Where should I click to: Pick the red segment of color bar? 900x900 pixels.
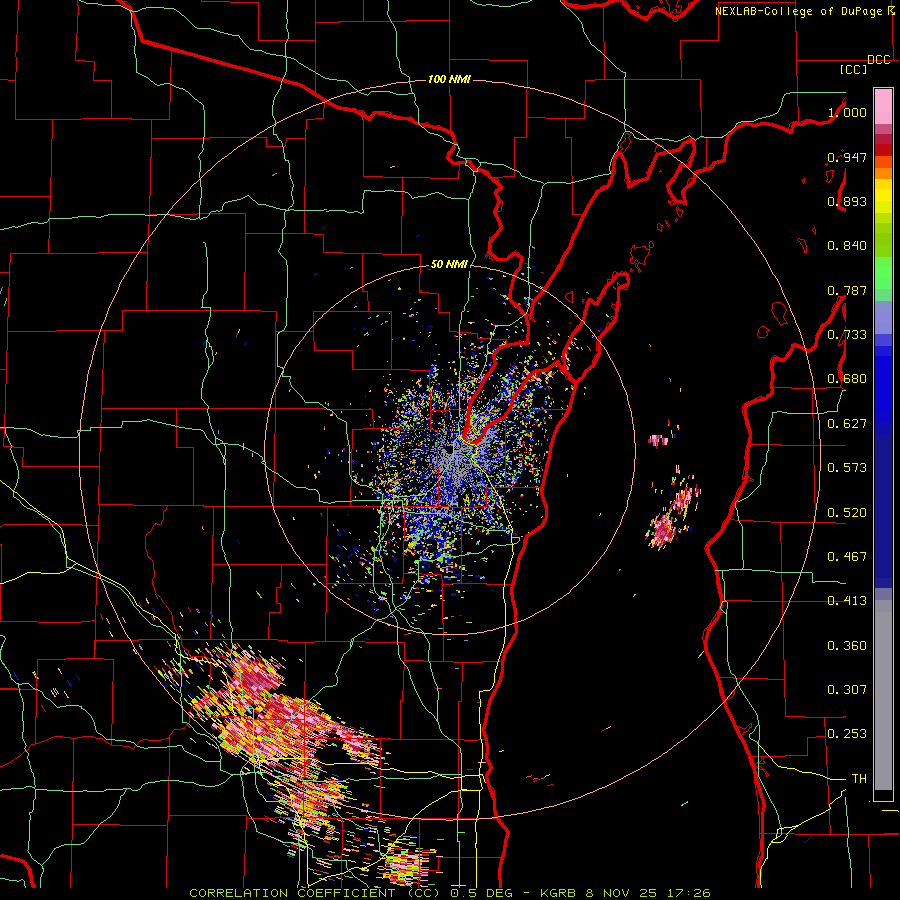[883, 150]
